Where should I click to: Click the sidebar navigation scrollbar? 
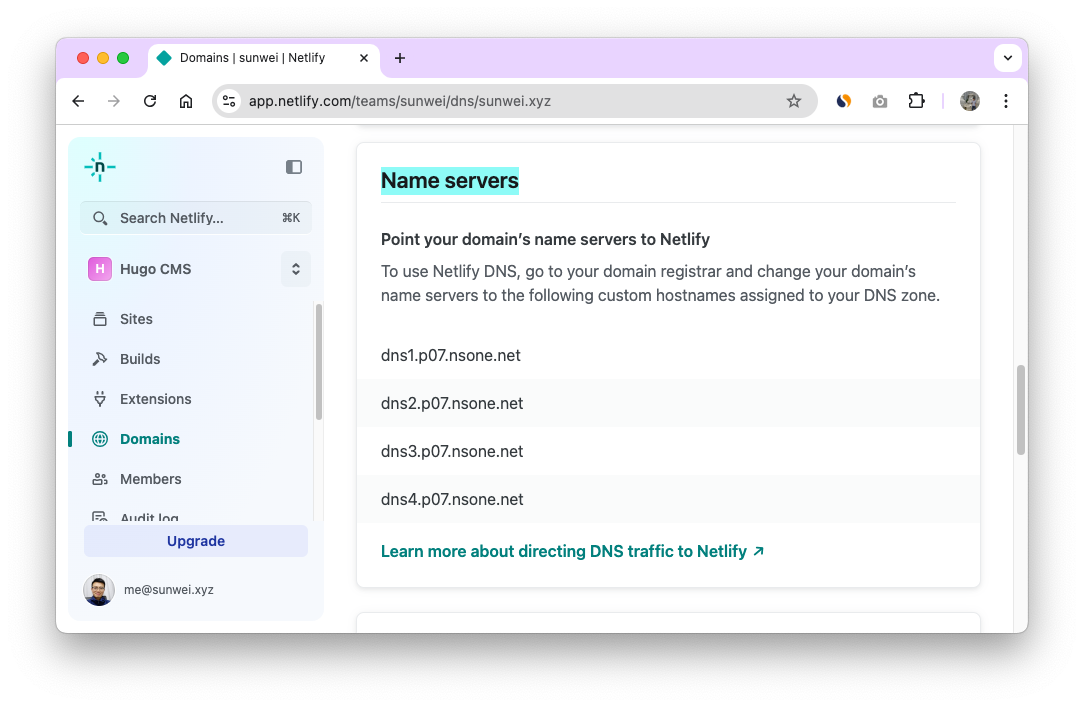[319, 361]
